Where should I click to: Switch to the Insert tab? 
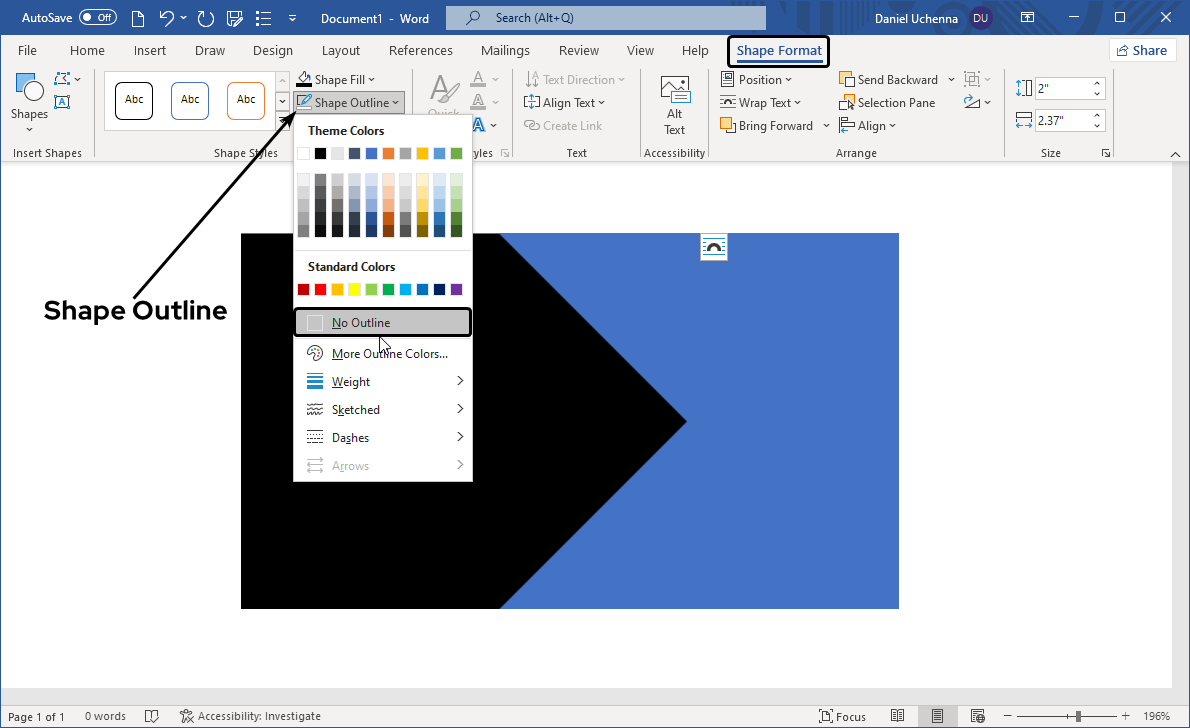coord(150,51)
